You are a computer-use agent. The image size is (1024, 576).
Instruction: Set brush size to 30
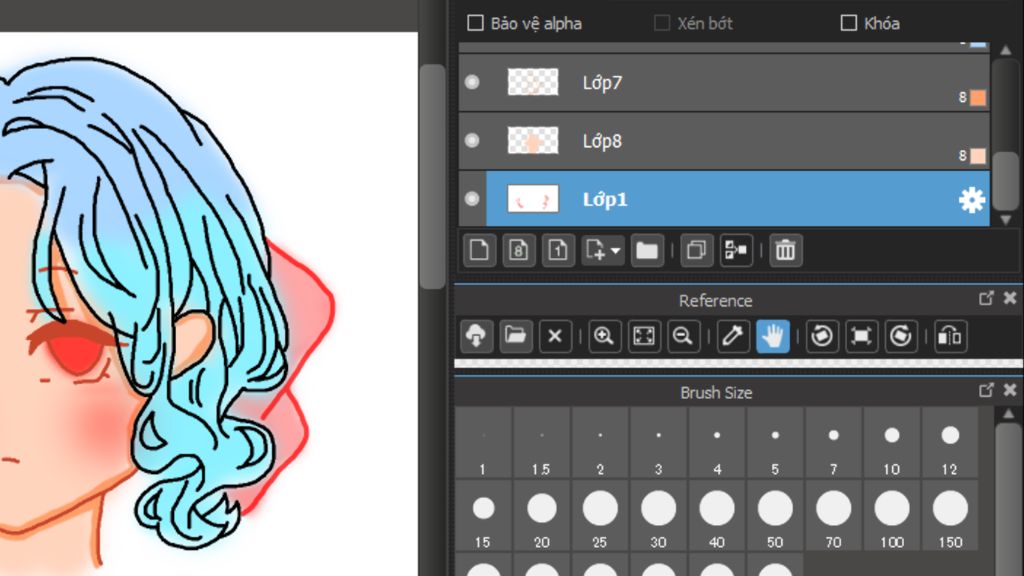click(658, 516)
